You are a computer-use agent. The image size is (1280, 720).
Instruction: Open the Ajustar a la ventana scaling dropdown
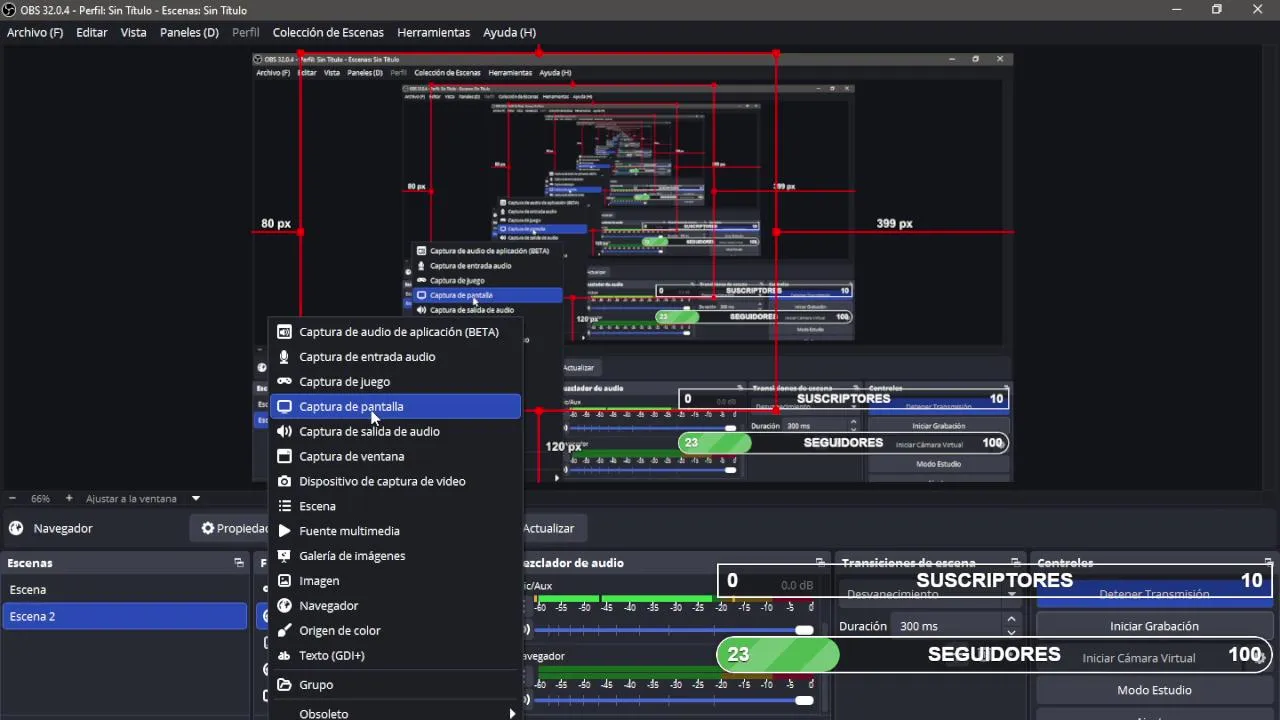196,498
